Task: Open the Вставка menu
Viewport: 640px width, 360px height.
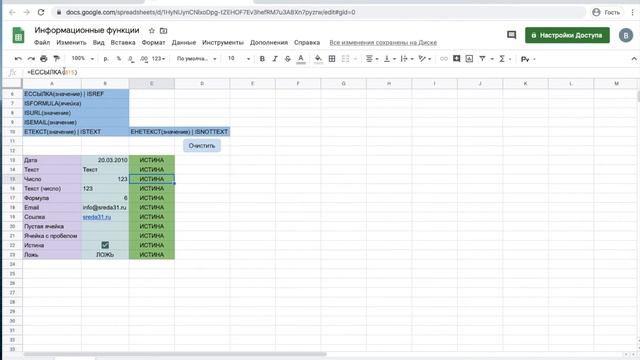Action: pyautogui.click(x=123, y=42)
